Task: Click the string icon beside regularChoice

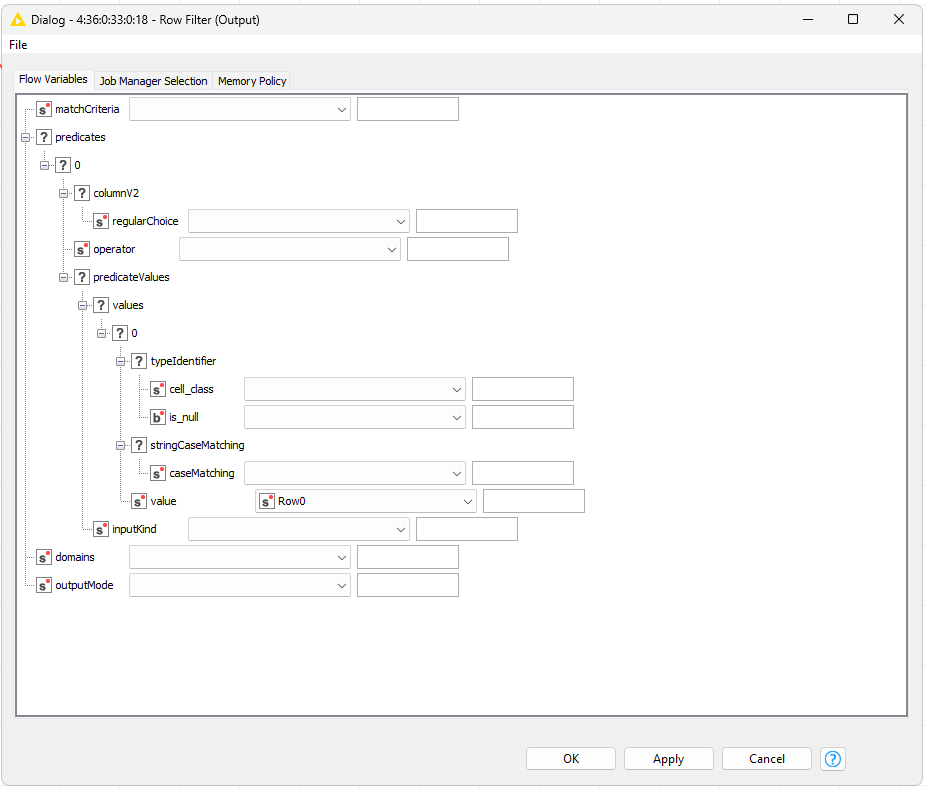Action: [x=101, y=221]
